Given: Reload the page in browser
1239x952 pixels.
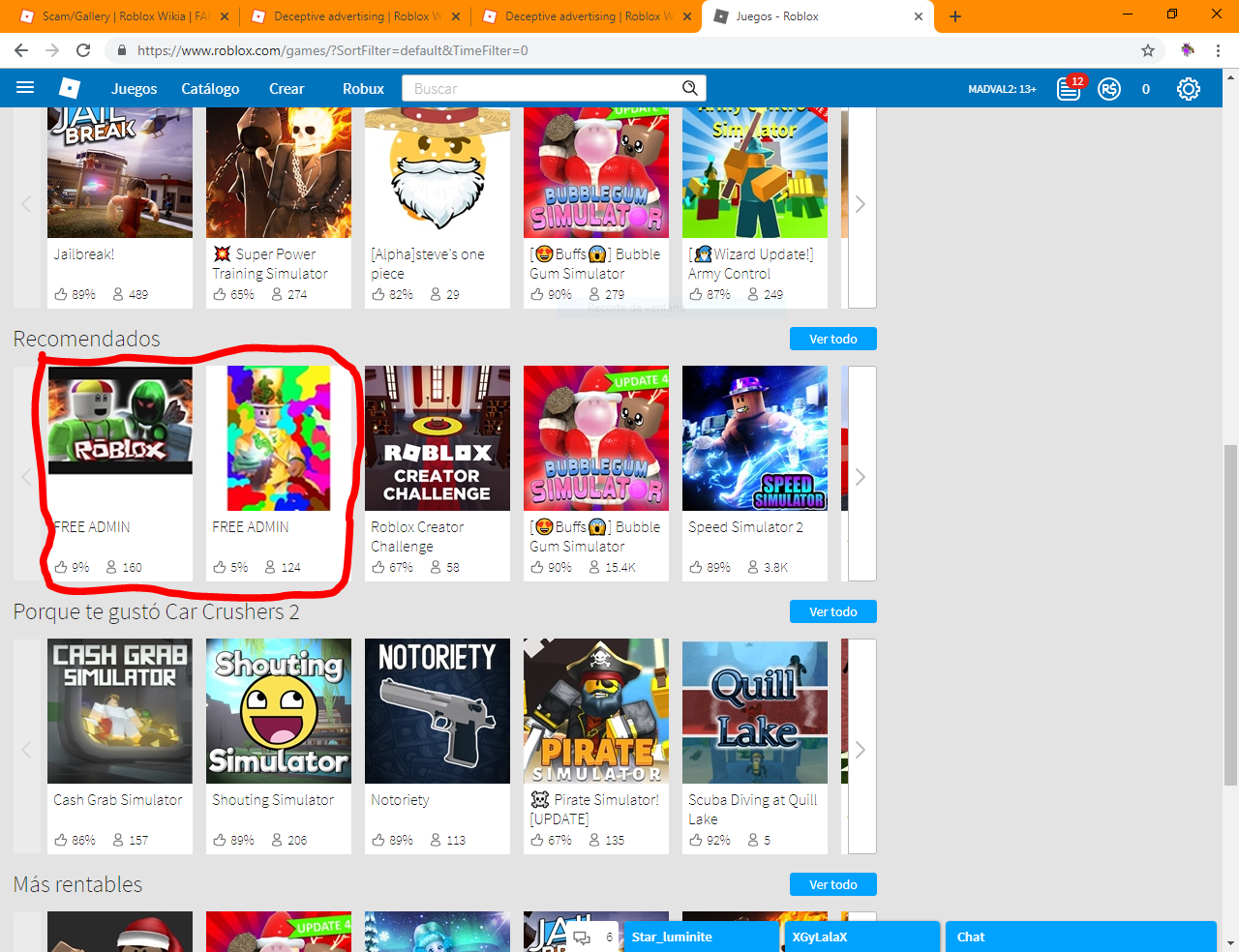Looking at the screenshot, I should (83, 50).
